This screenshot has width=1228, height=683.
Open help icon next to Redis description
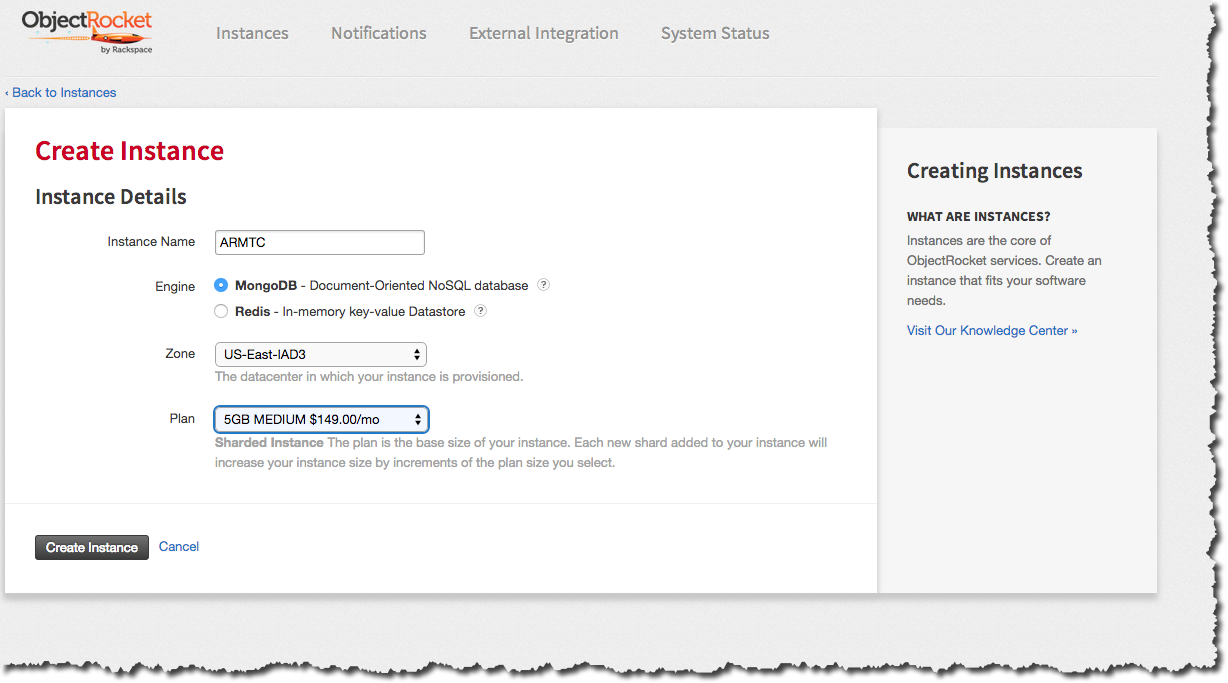(x=481, y=311)
